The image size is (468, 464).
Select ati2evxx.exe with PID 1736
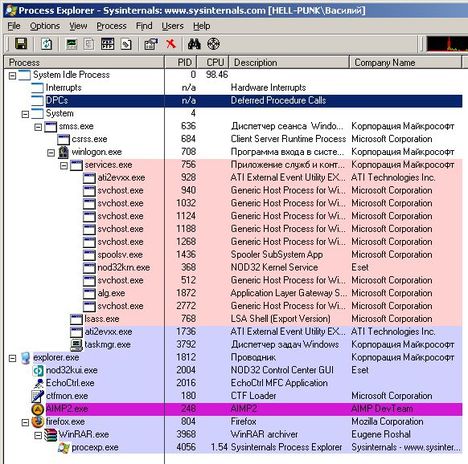pos(233,332)
